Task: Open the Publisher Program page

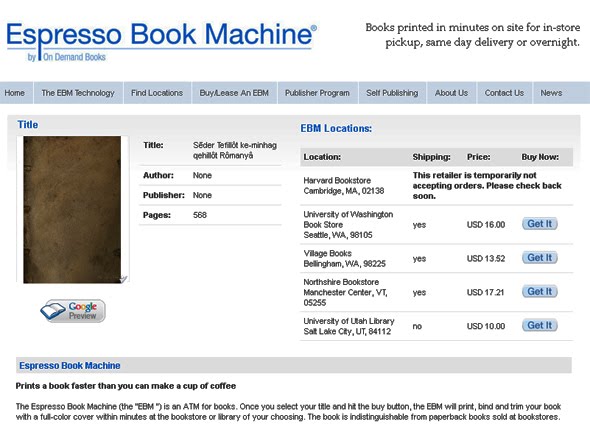Action: (x=317, y=93)
